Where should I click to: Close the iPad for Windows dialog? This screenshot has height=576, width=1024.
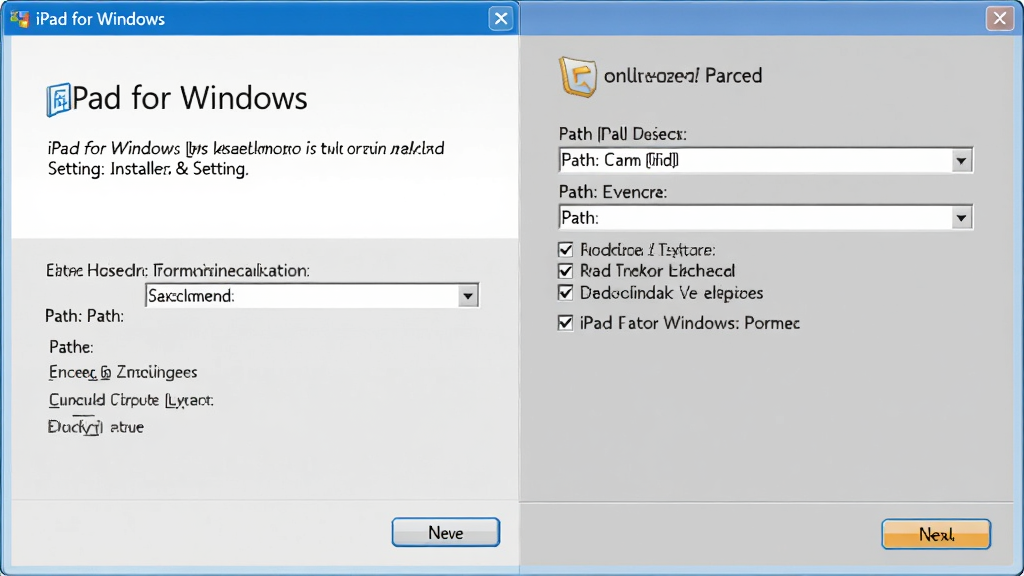(x=501, y=19)
